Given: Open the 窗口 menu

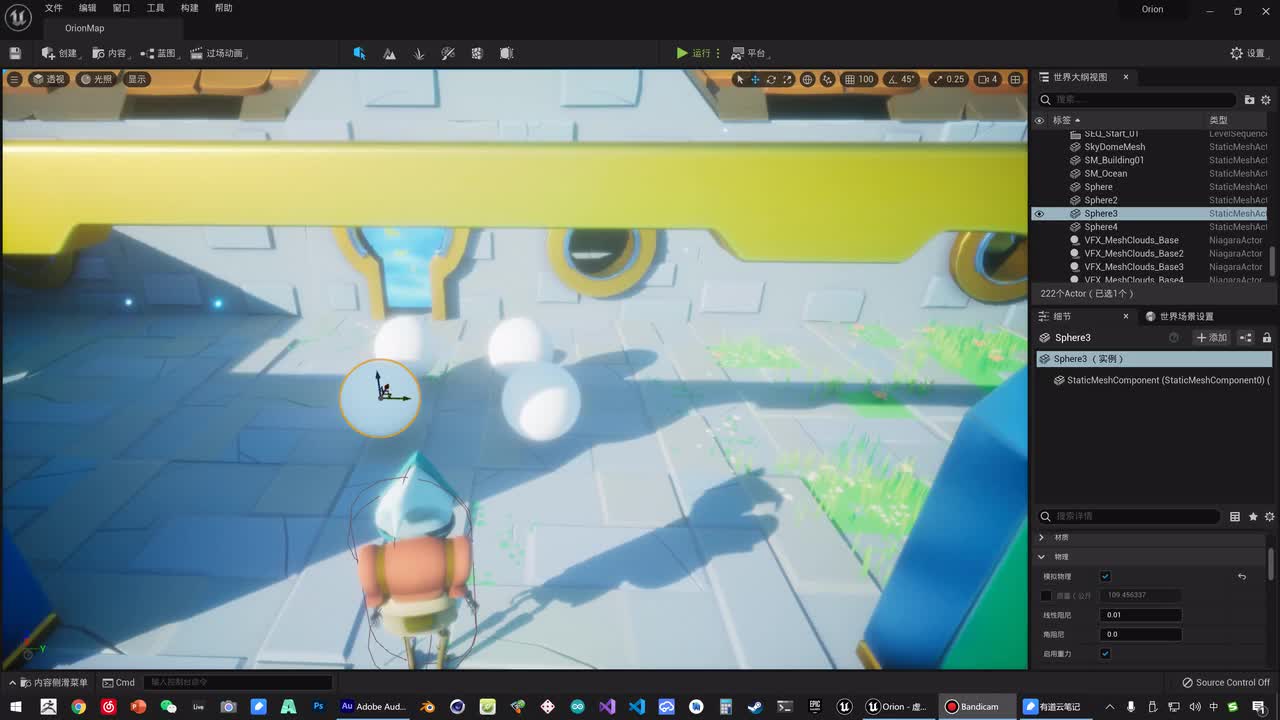Looking at the screenshot, I should [x=121, y=8].
